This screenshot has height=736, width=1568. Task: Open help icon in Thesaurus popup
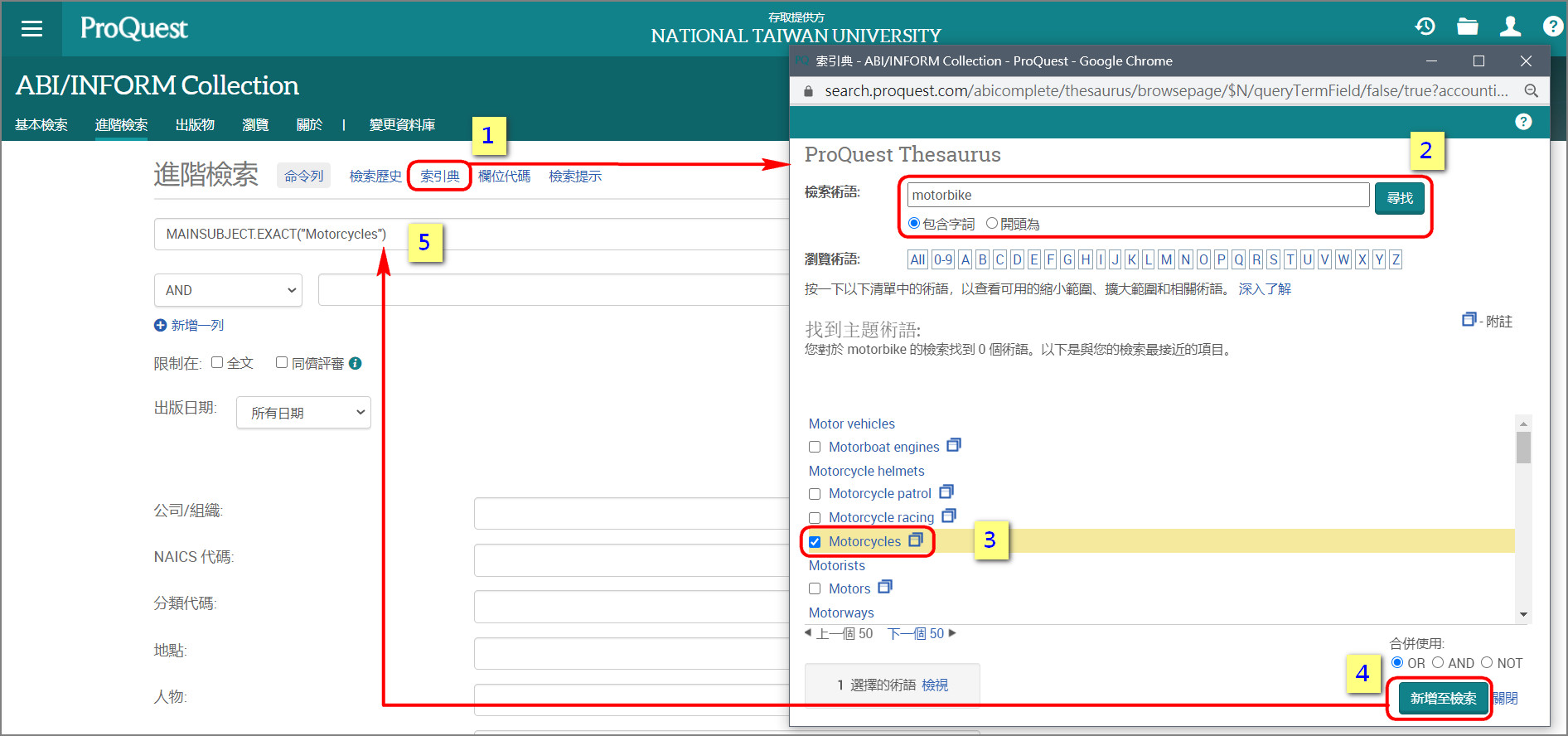pos(1523,122)
